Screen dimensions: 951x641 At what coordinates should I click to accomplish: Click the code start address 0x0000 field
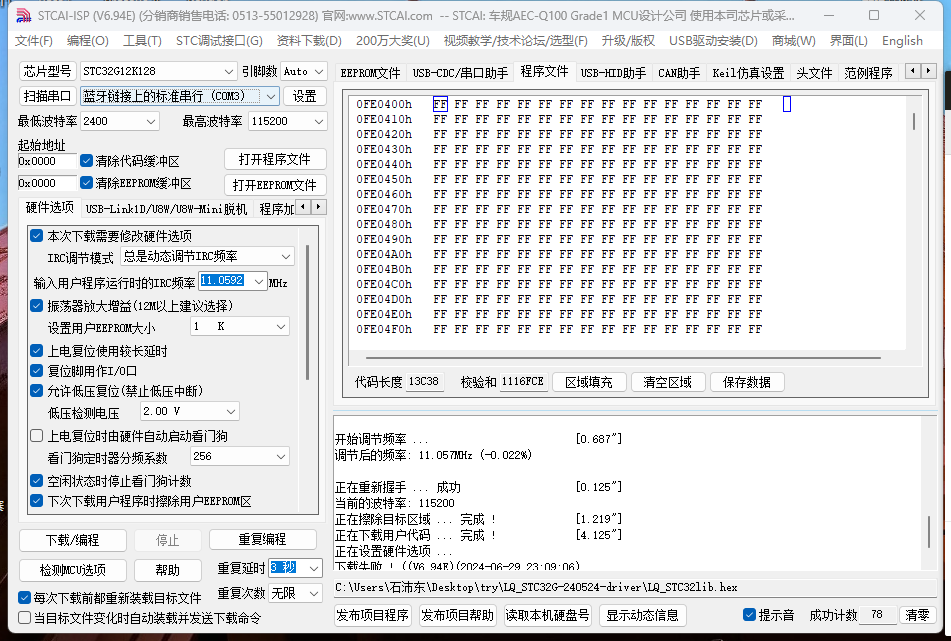click(x=47, y=161)
